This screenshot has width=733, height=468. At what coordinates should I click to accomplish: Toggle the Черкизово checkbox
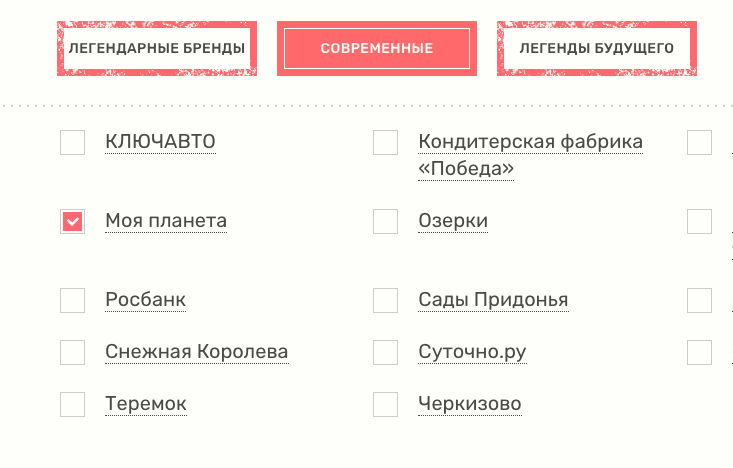(385, 405)
